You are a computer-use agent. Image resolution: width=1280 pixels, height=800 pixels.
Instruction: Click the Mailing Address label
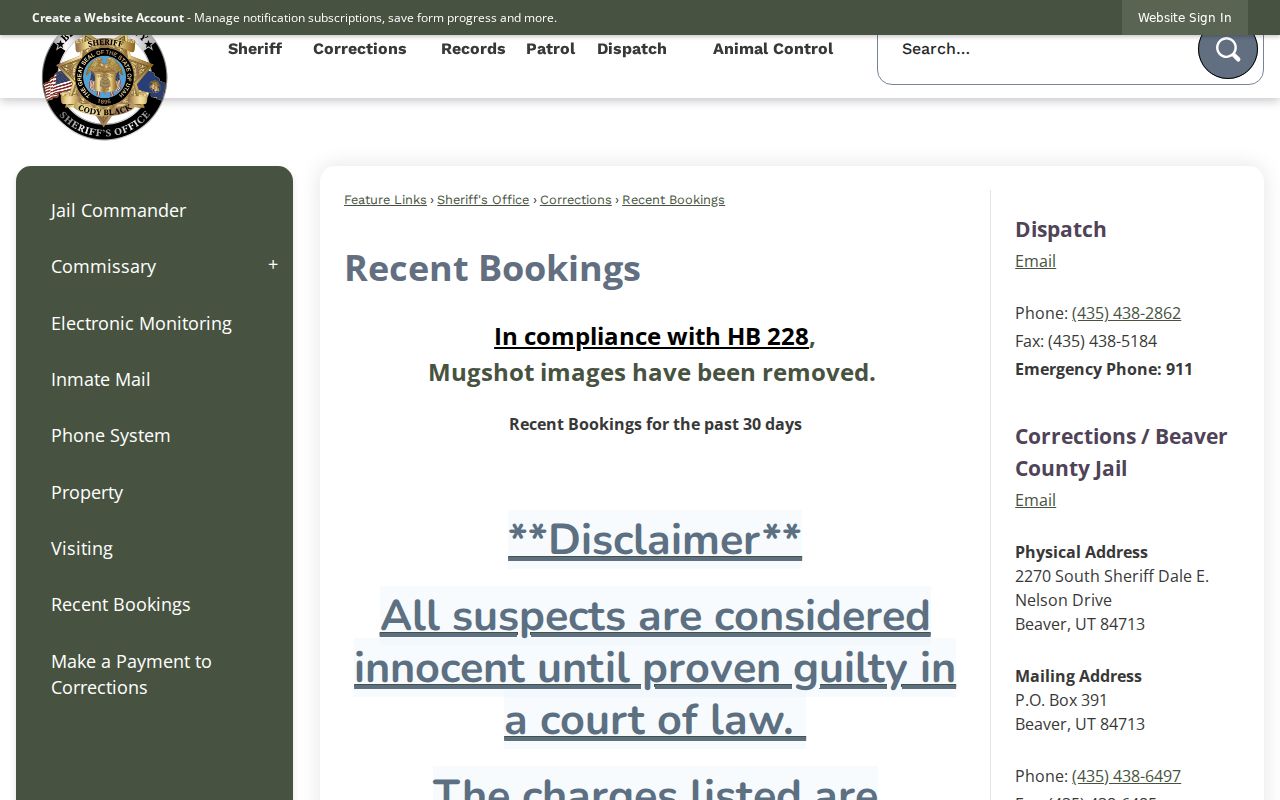tap(1078, 676)
